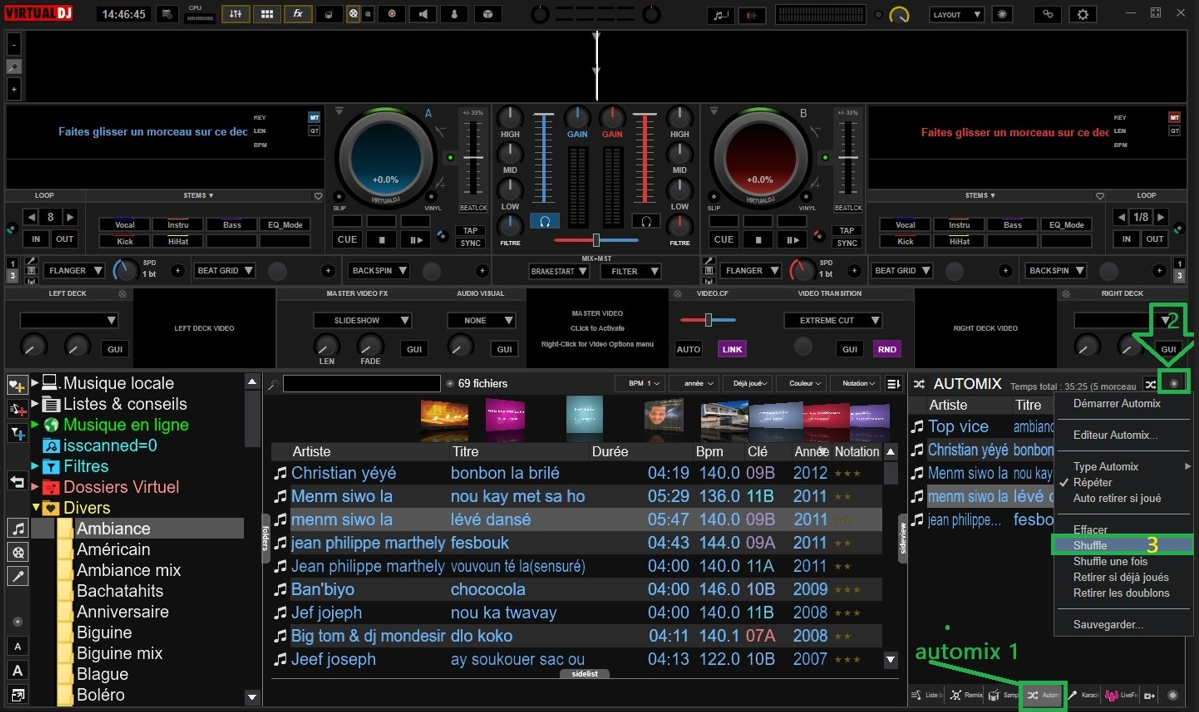Click the video crossfader slider handle
Screen dimensions: 1199x712
pyautogui.click(x=708, y=320)
